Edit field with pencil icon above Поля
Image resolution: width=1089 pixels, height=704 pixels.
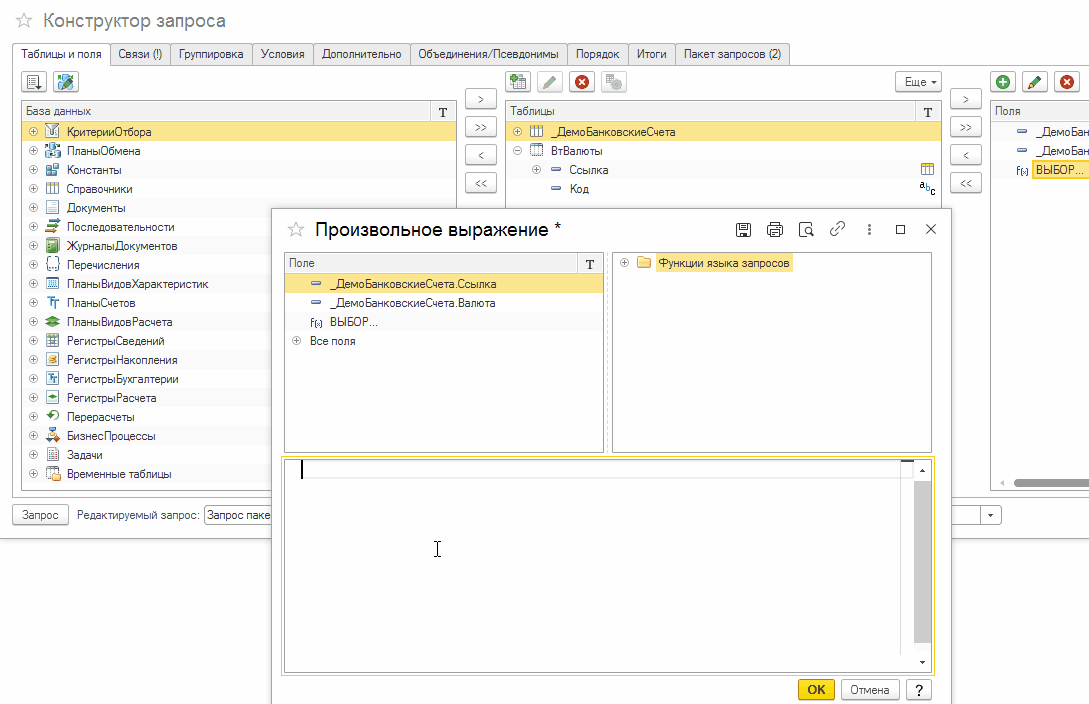(x=1035, y=82)
